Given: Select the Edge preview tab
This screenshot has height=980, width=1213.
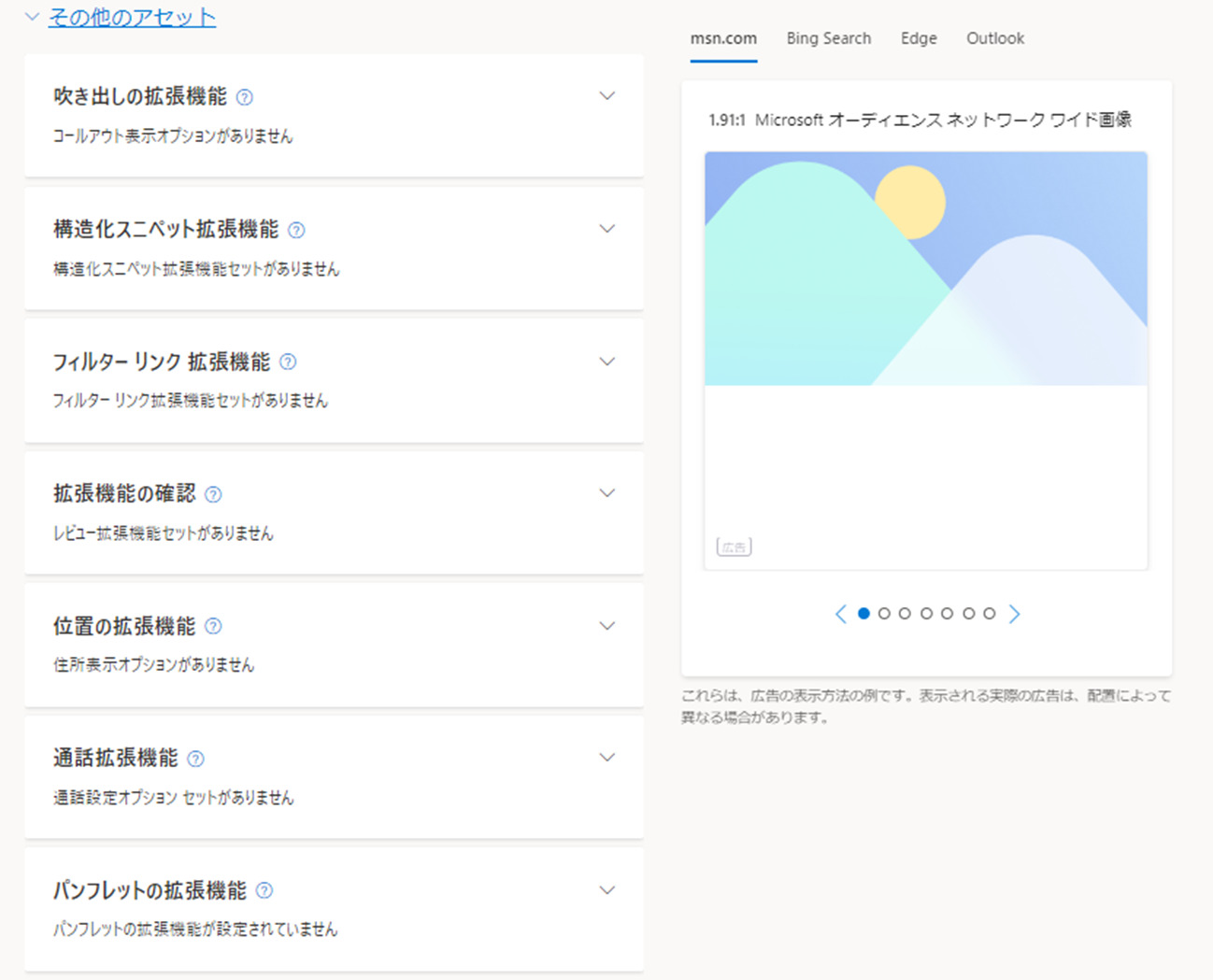Looking at the screenshot, I should pyautogui.click(x=919, y=38).
